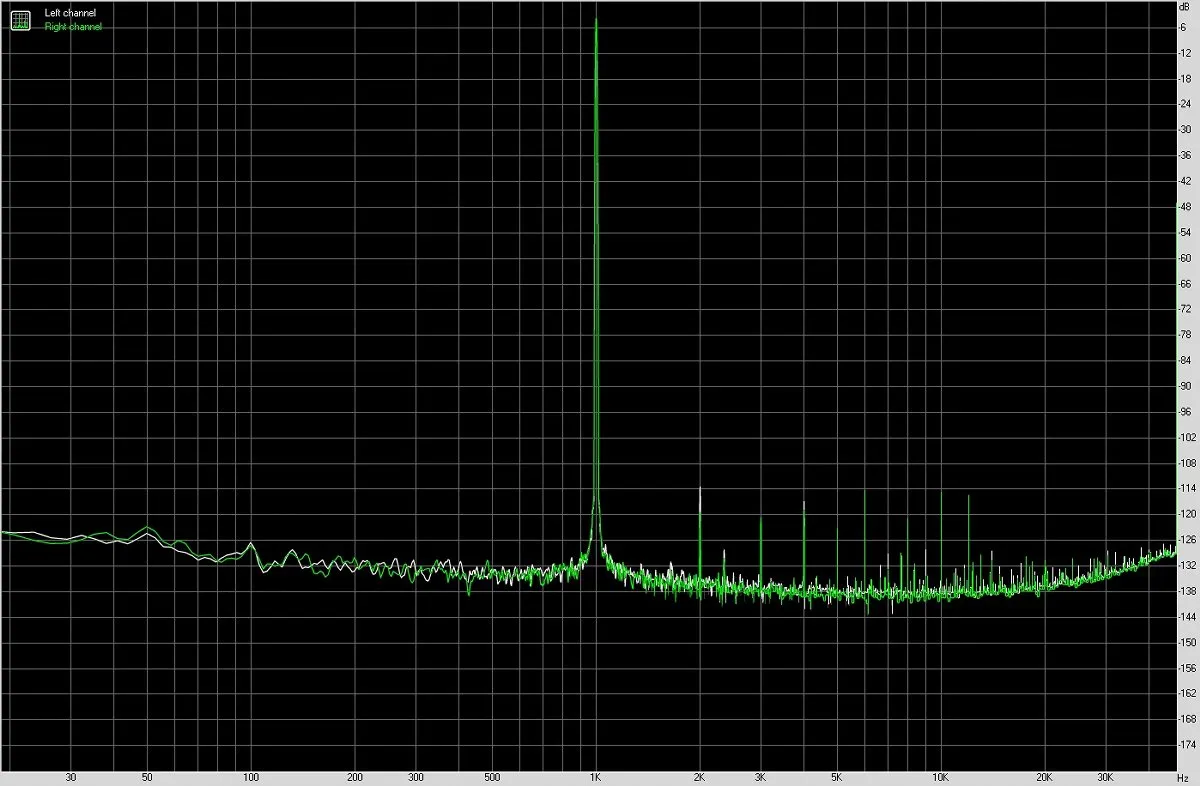
Task: Click the spectrum graph icon beside the legend
Action: coord(20,20)
